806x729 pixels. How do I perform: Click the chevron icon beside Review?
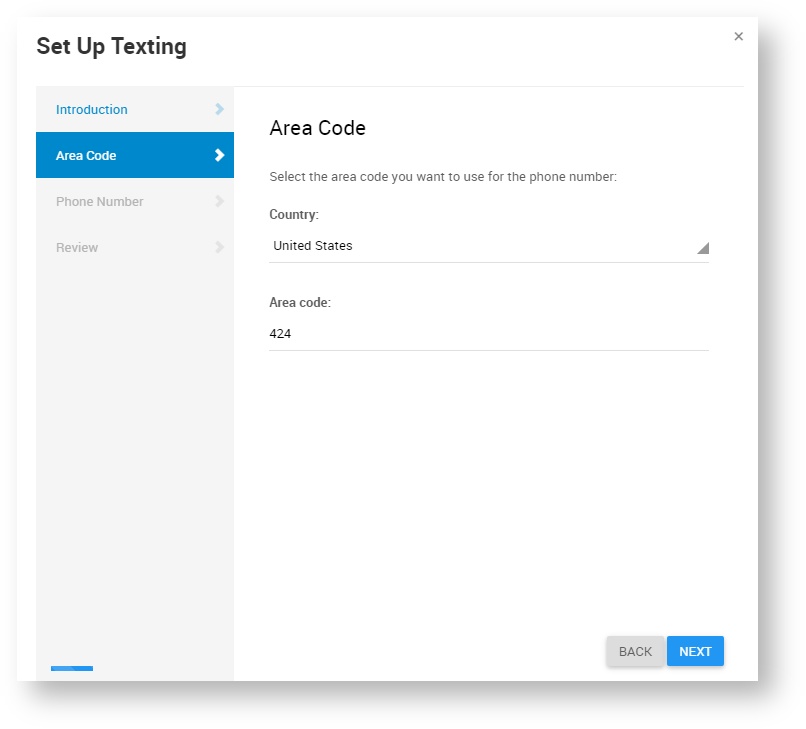219,247
